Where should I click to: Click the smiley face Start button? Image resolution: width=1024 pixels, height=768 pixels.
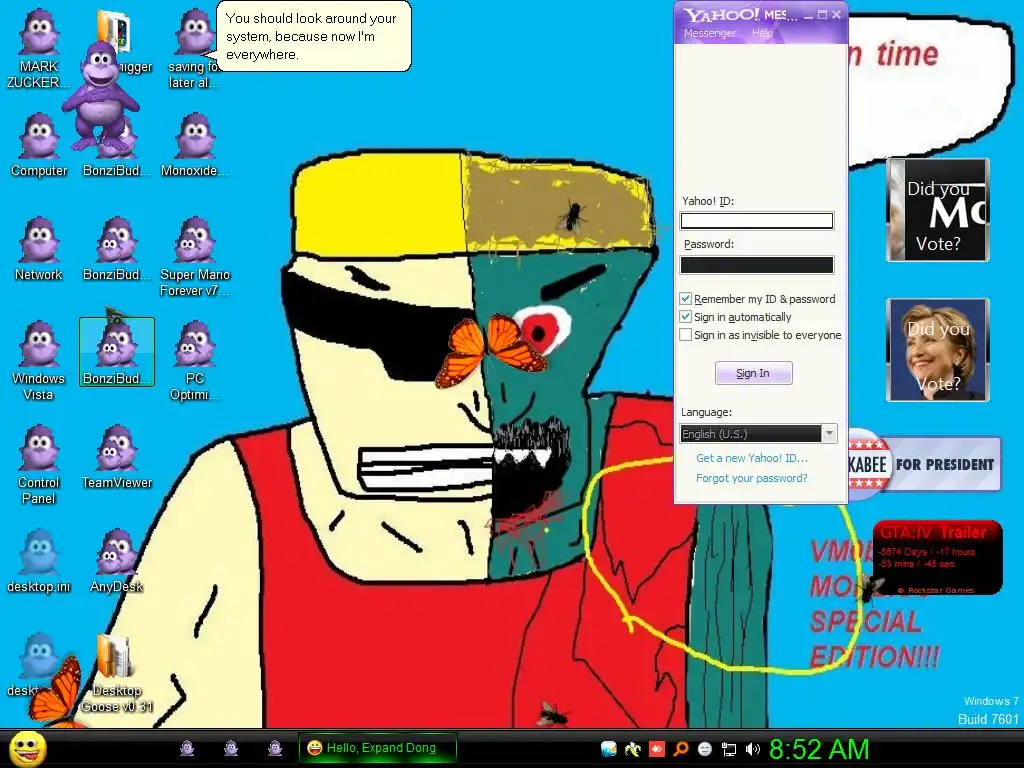pyautogui.click(x=28, y=748)
